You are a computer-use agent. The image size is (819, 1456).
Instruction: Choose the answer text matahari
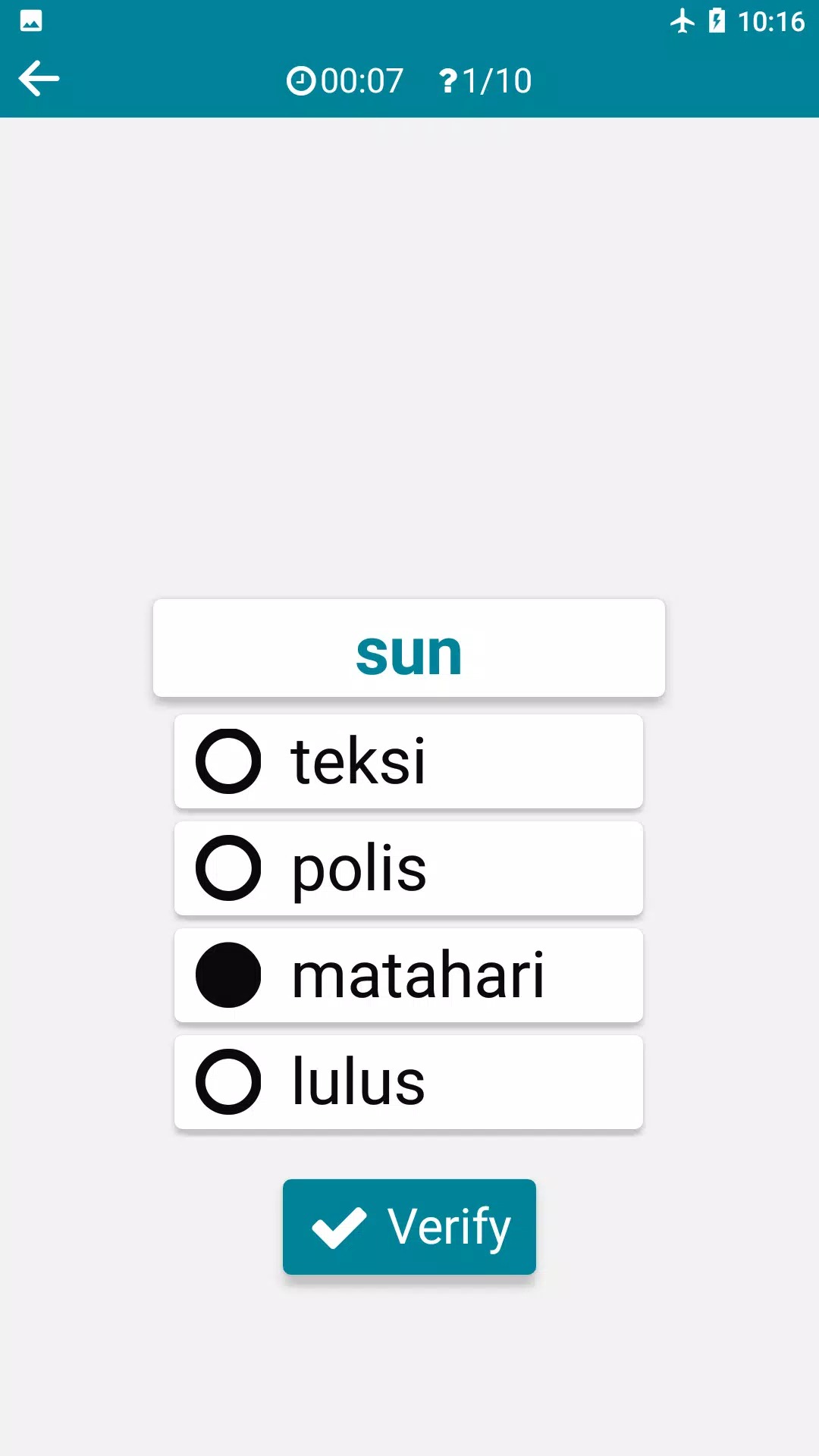point(418,975)
